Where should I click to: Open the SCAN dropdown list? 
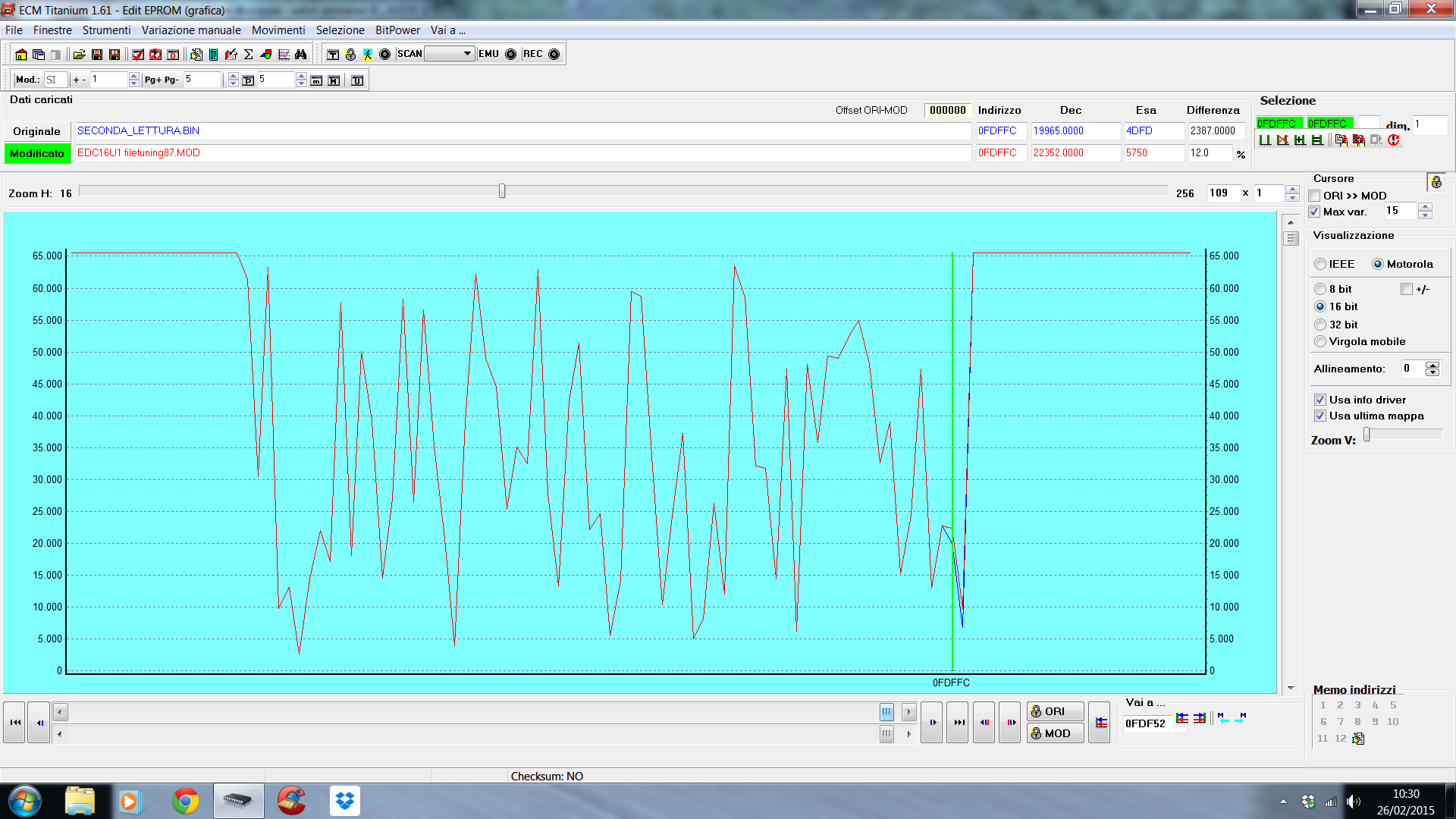click(467, 54)
